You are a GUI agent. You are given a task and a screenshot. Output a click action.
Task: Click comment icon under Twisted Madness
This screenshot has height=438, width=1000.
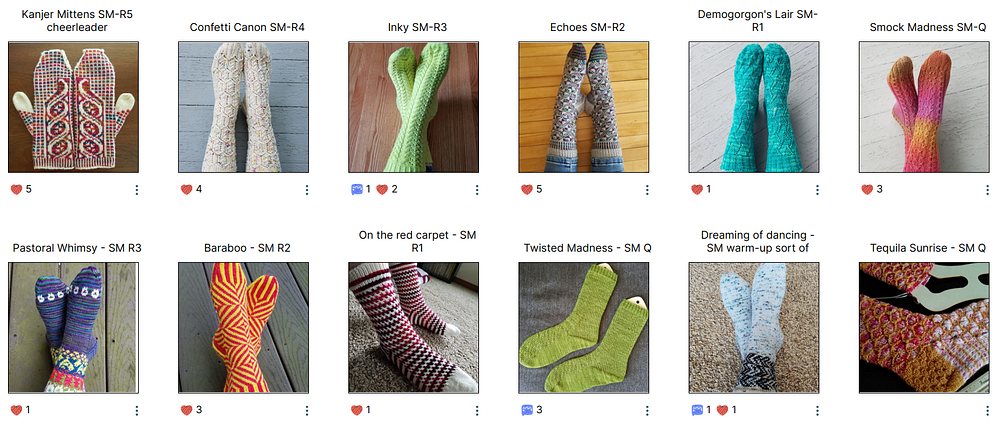[x=527, y=410]
